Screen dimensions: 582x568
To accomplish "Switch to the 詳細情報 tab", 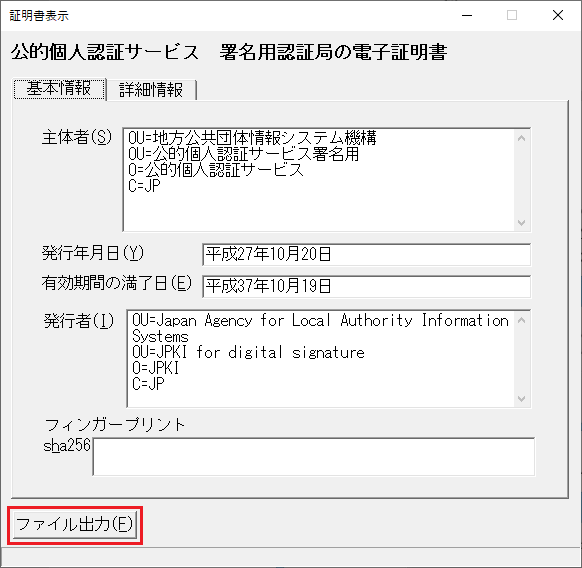I will coord(151,90).
